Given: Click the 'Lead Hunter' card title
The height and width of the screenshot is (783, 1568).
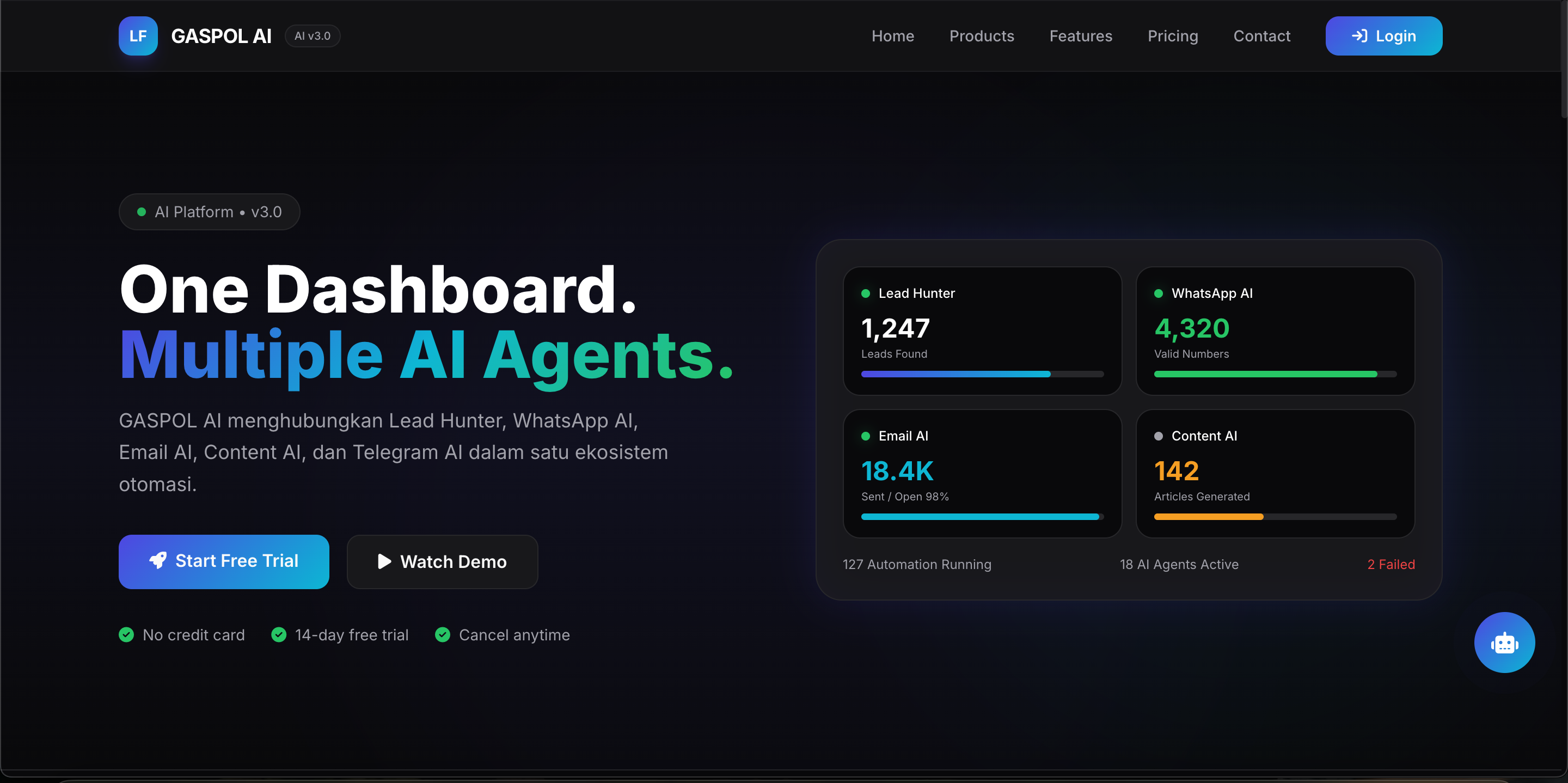Looking at the screenshot, I should pyautogui.click(x=917, y=293).
